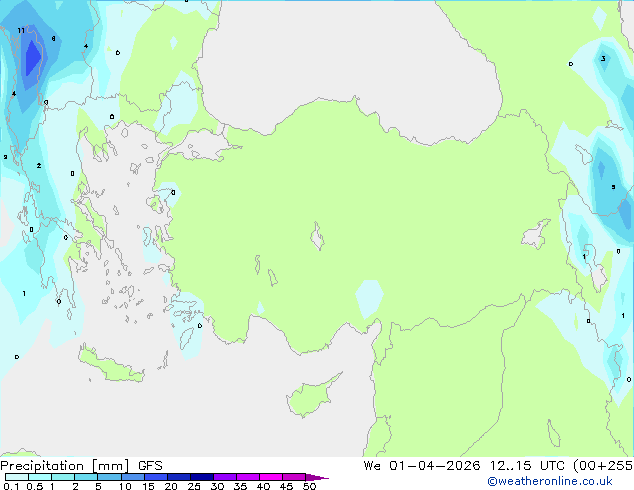Screen dimensions: 634x490
Task: Click the '20' legend scale label
Action: (171, 486)
